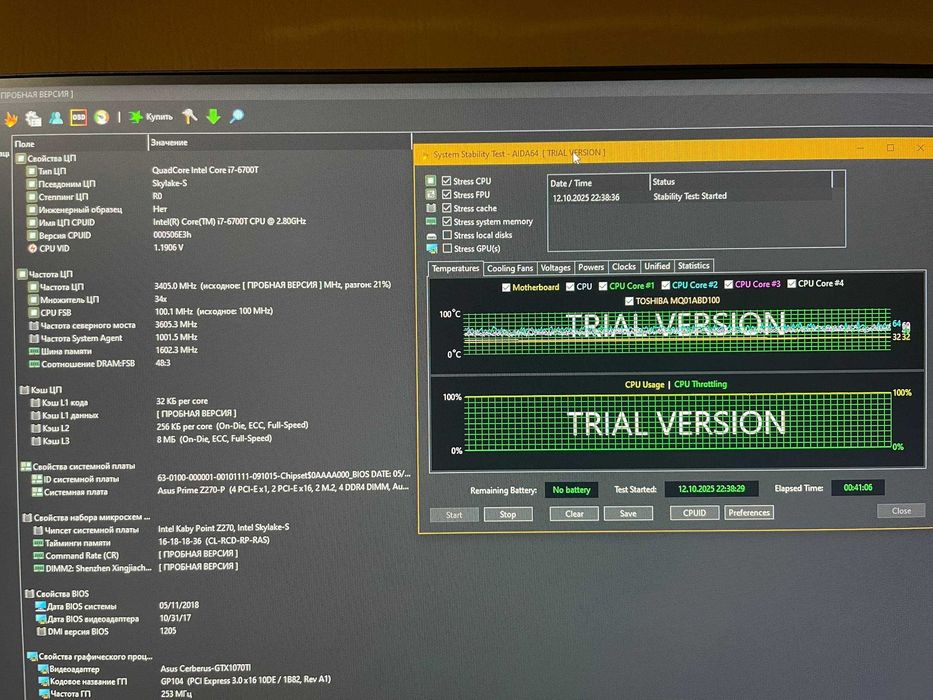Viewport: 933px width, 700px height.
Task: Switch to the Statistics tab
Action: (x=694, y=265)
